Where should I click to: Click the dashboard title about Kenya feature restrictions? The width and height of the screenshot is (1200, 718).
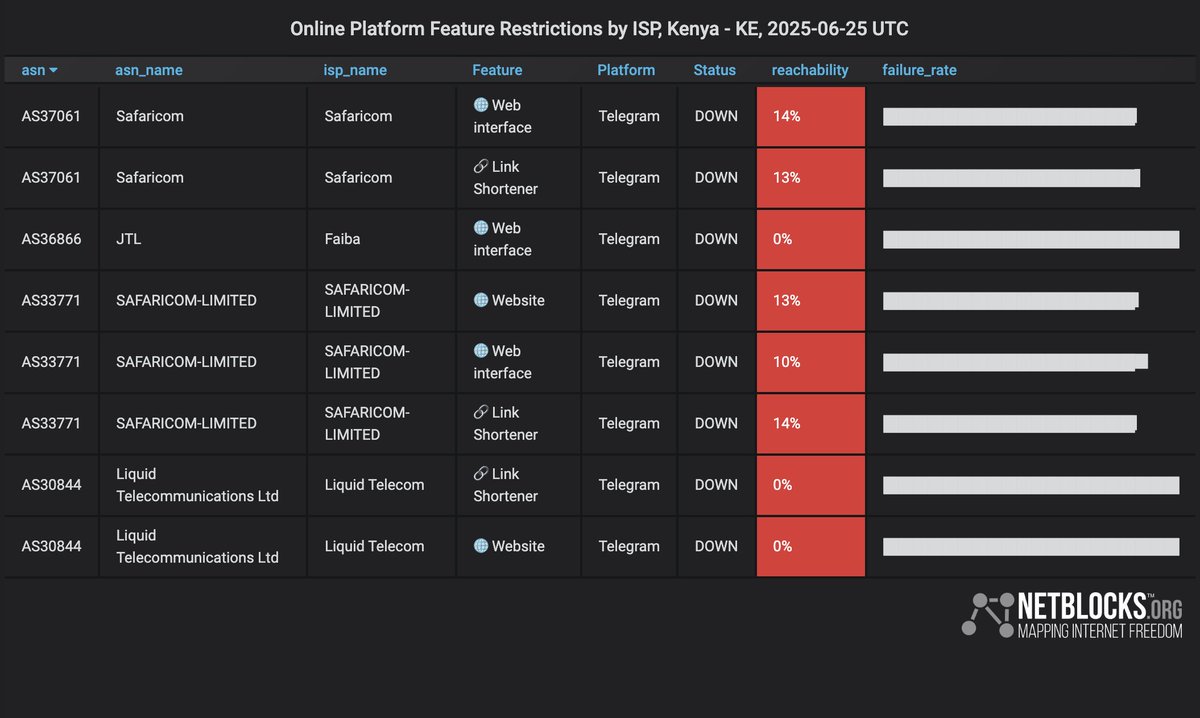599,28
